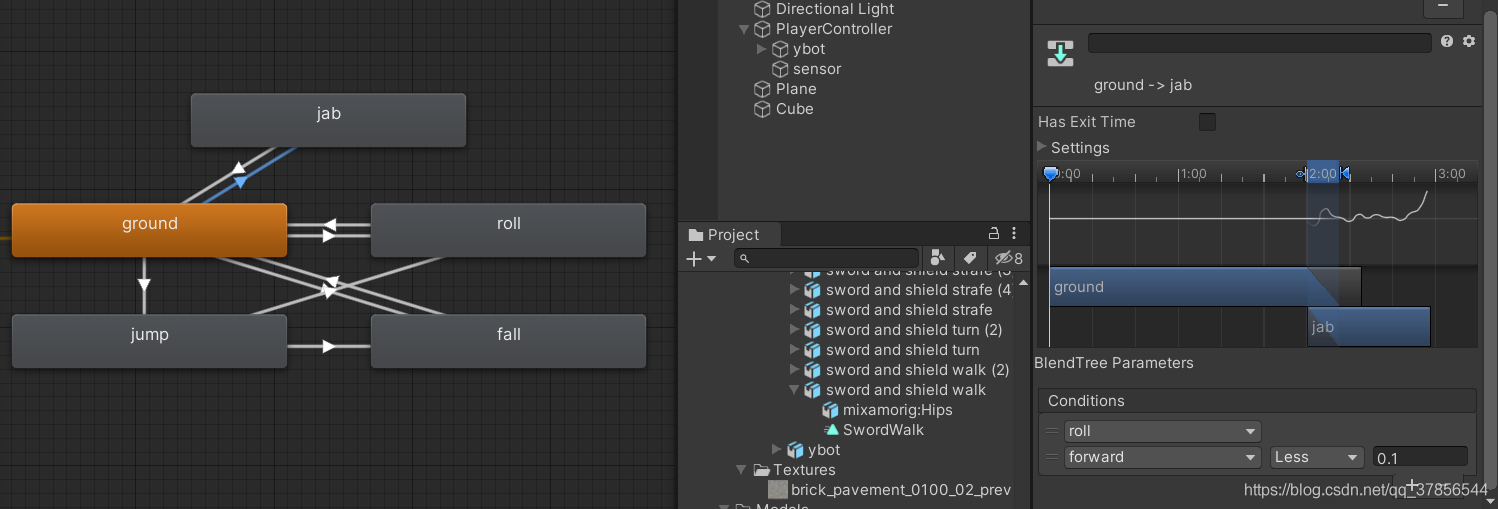Screen dimensions: 1498x509
Task: Click the forward condition reorder handle
Action: [1052, 457]
